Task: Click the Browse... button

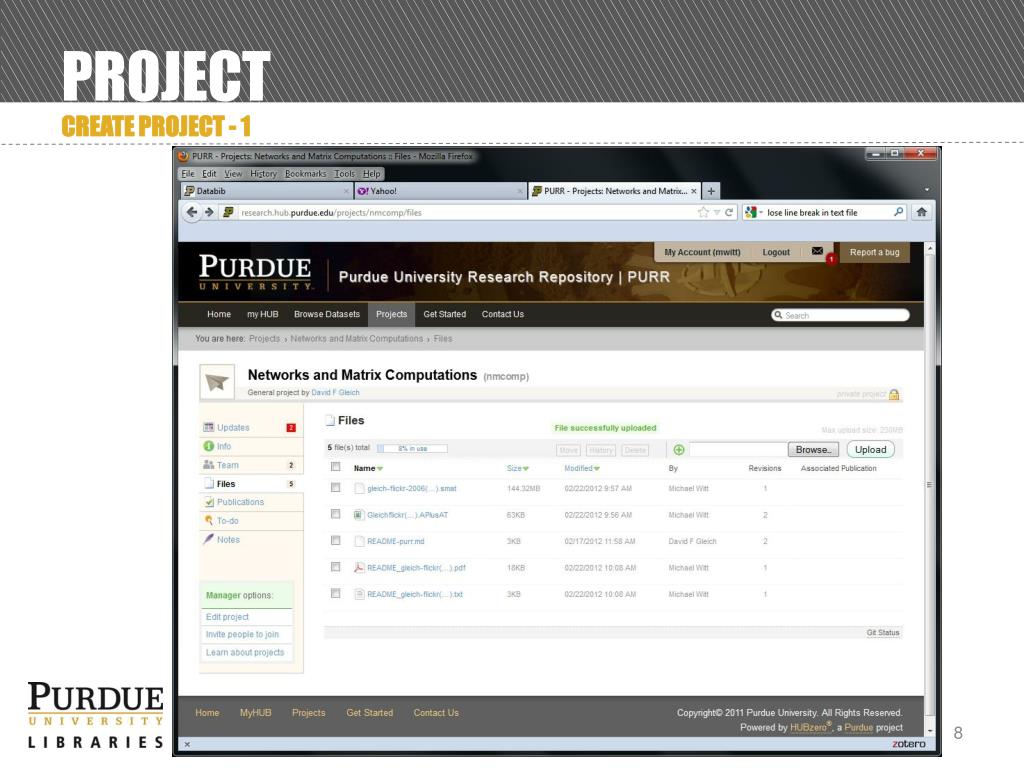Action: (813, 449)
